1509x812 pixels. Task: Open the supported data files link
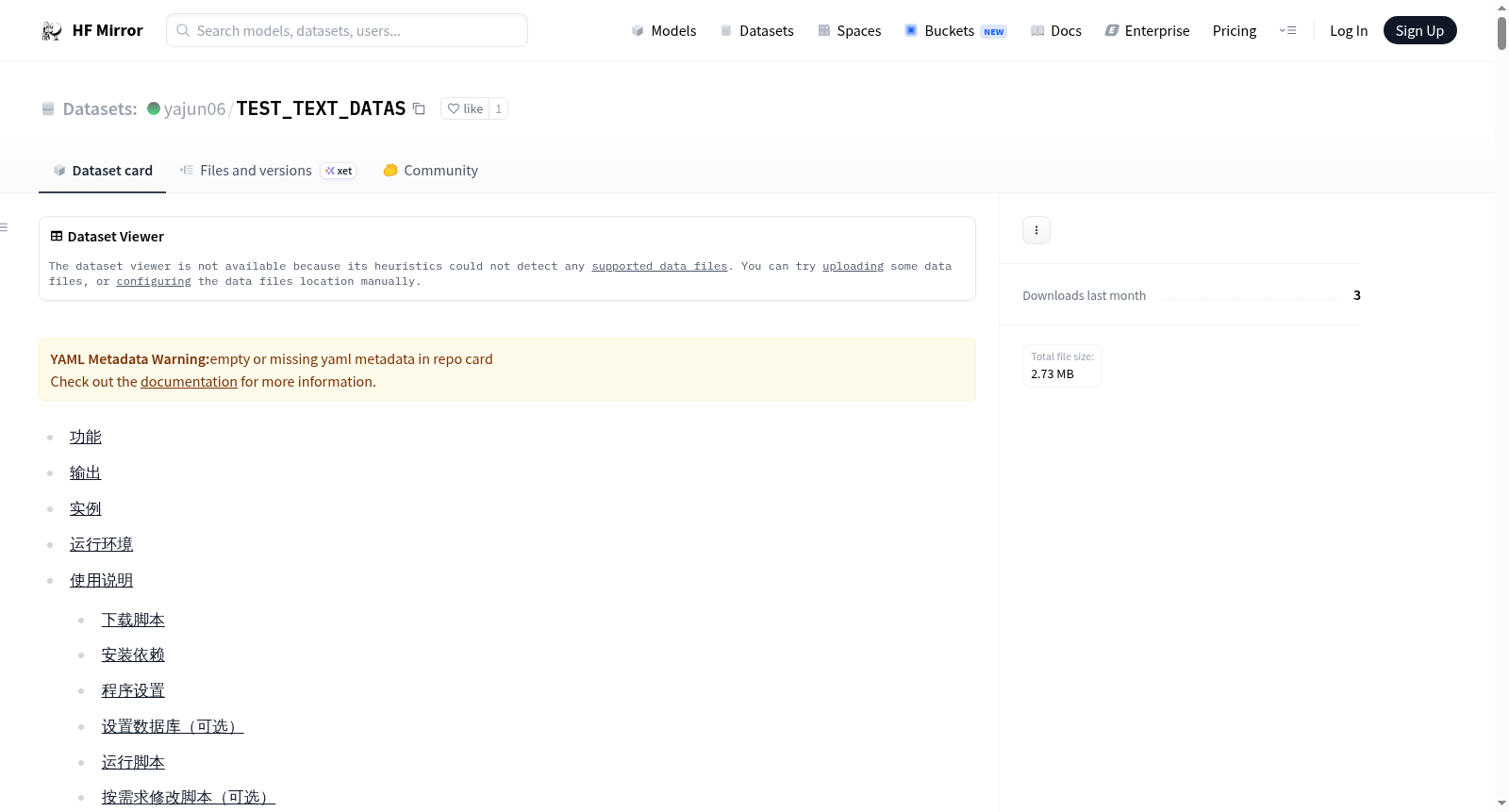[659, 267]
